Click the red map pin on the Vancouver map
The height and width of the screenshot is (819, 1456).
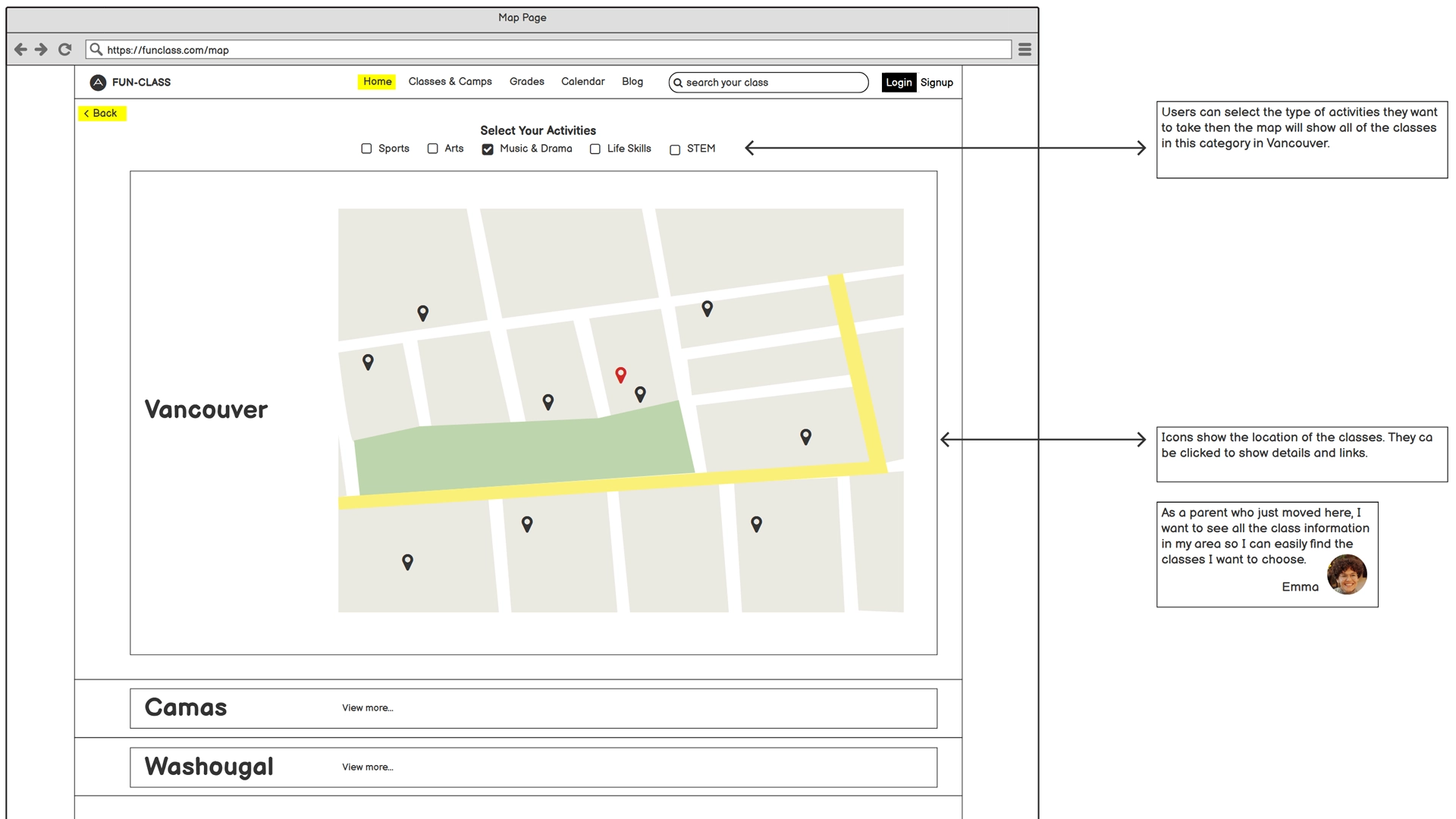tap(620, 375)
